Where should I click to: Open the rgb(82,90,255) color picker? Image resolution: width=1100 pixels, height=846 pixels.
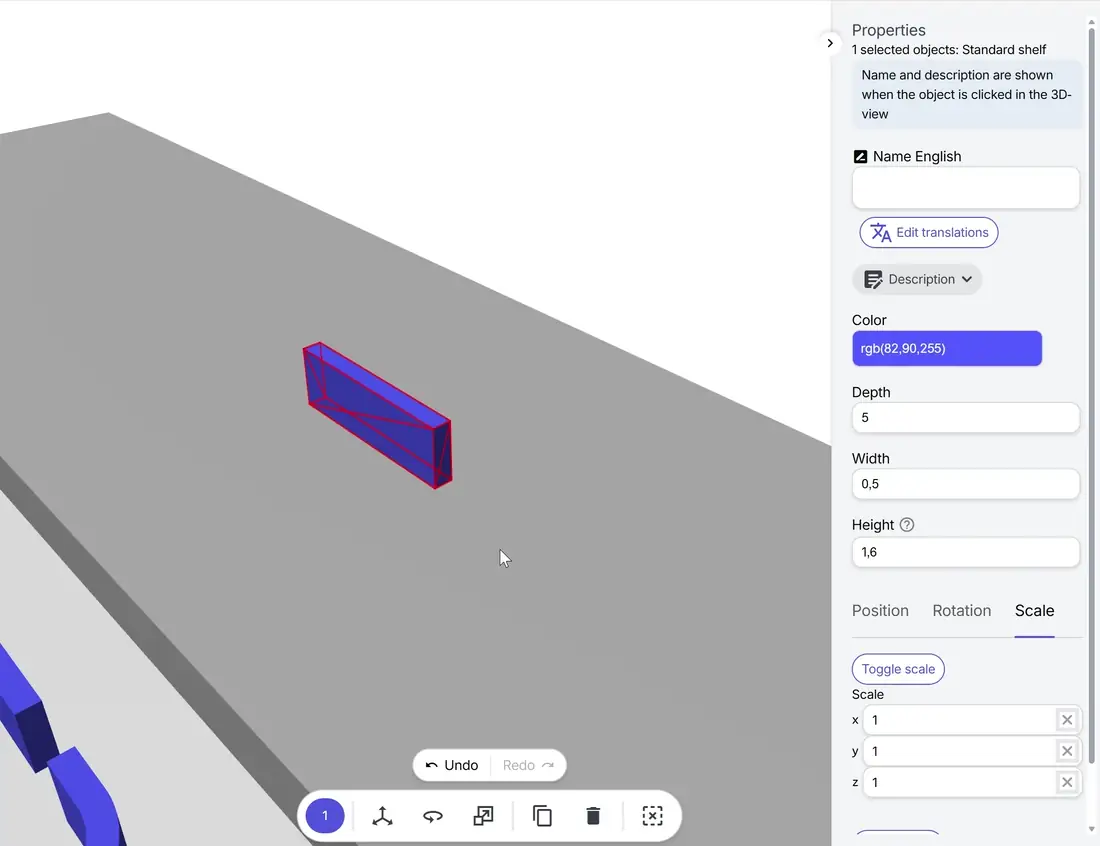pos(946,348)
